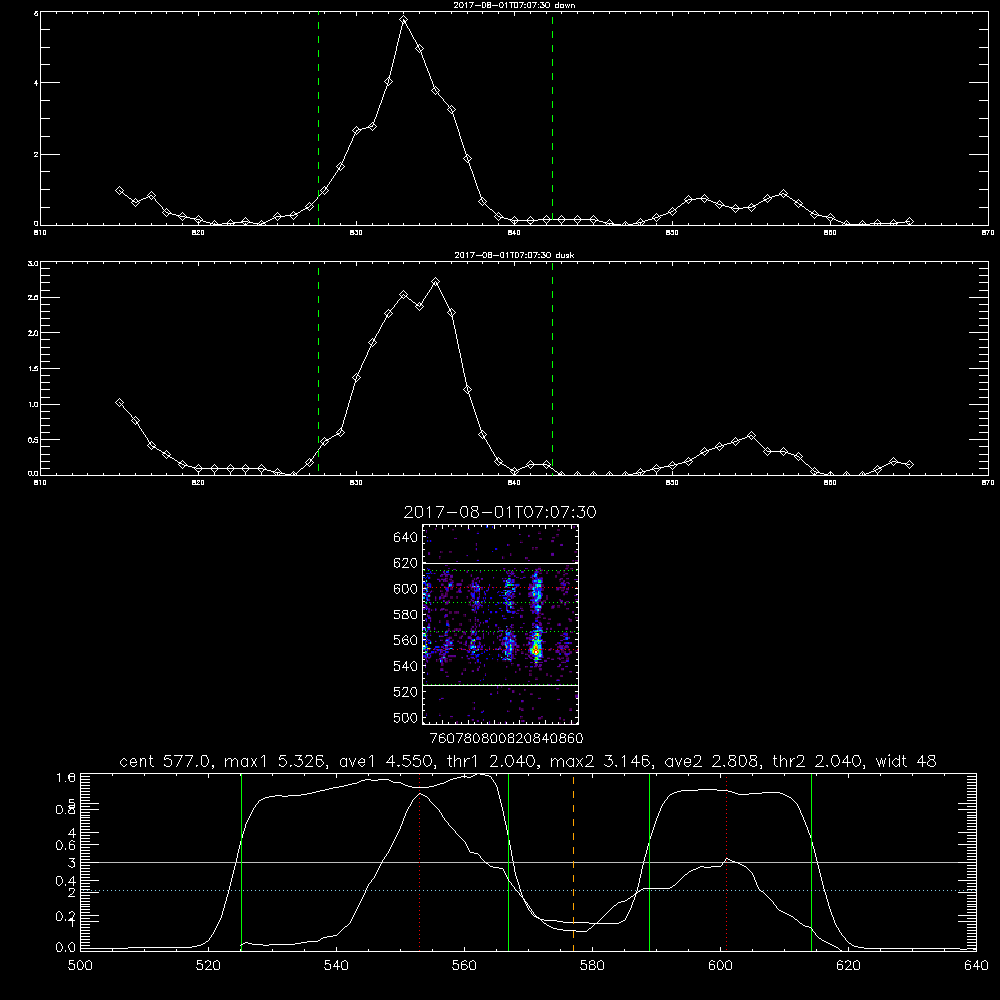Select the red dotted peak line near 553
Viewport: 1000px width, 1000px height.
tap(420, 862)
